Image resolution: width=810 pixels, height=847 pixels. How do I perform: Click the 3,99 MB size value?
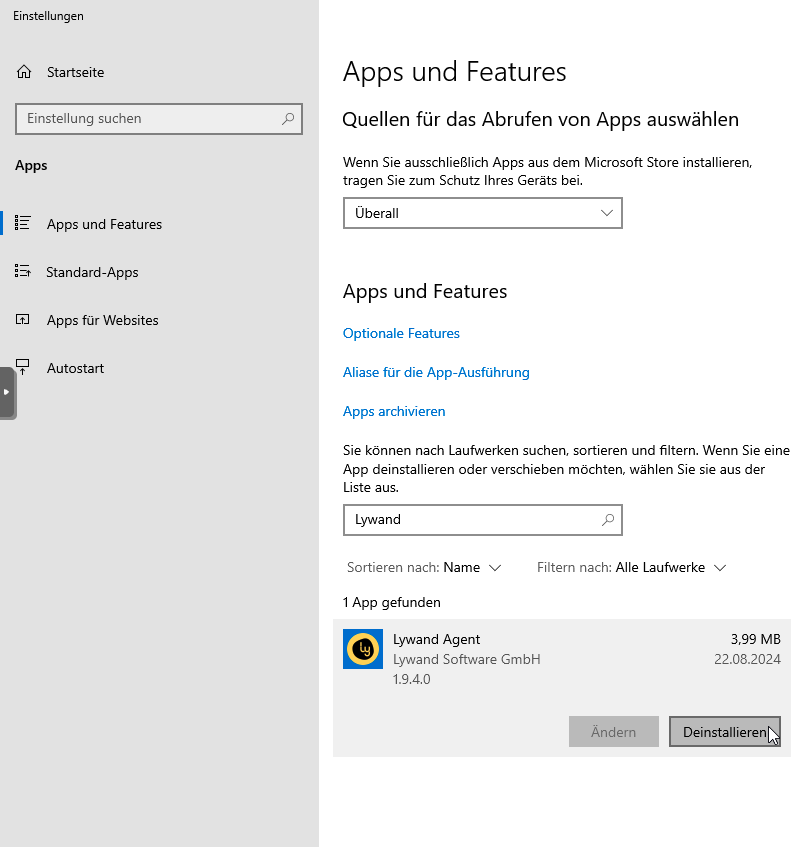(x=755, y=640)
